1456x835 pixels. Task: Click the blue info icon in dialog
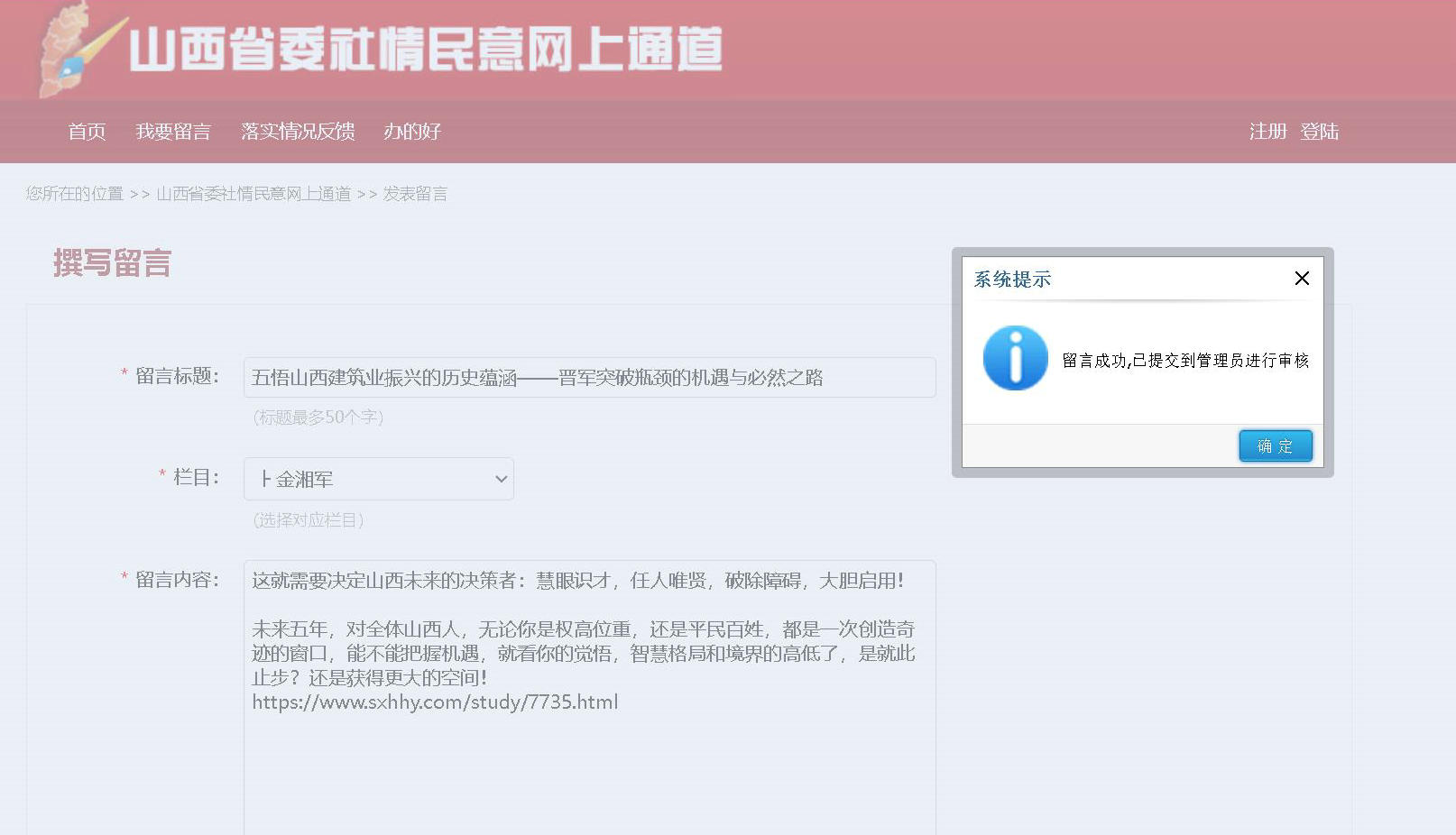(x=1015, y=358)
